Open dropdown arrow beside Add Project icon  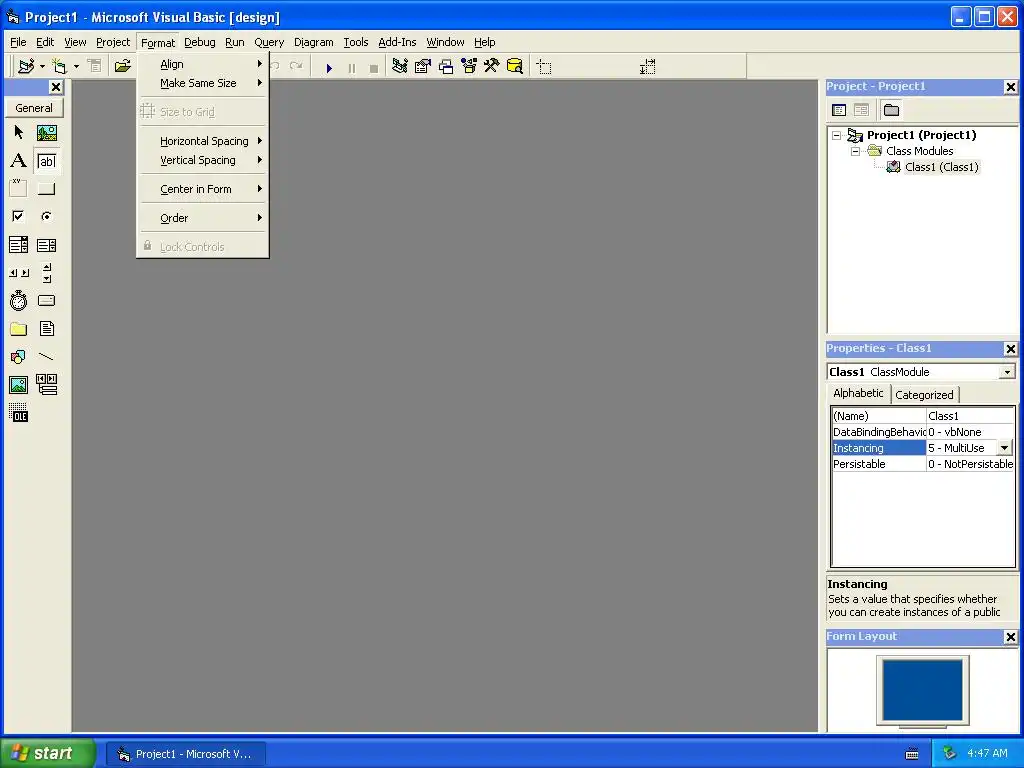pyautogui.click(x=42, y=67)
